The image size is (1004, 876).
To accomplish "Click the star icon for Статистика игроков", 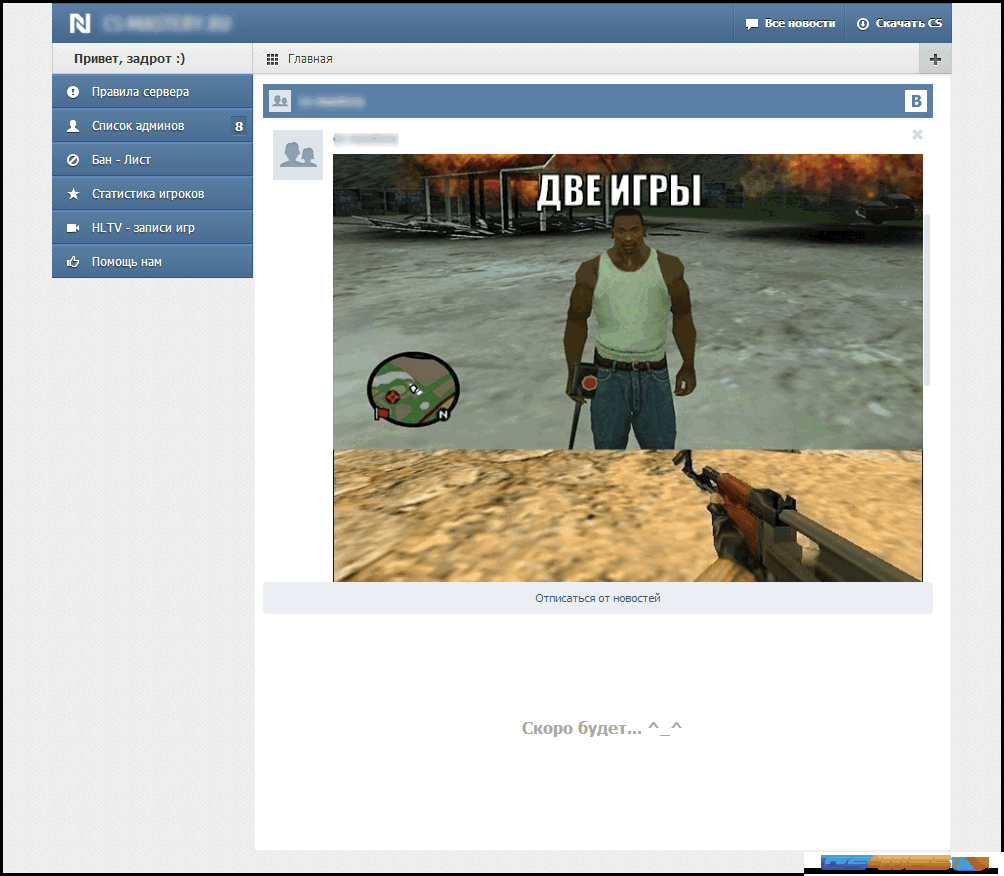I will pos(73,193).
